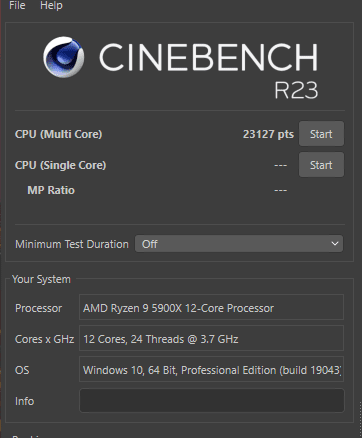The width and height of the screenshot is (362, 438).
Task: Click the Cores x GHz field
Action: [211, 338]
